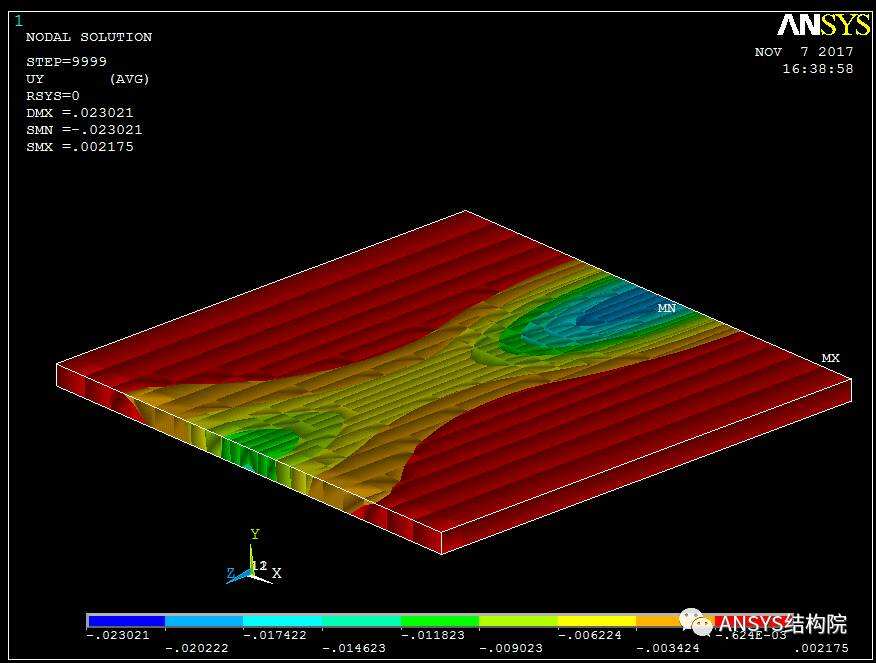Click the SMX =.002175 value
The width and height of the screenshot is (876, 663).
pos(79,147)
